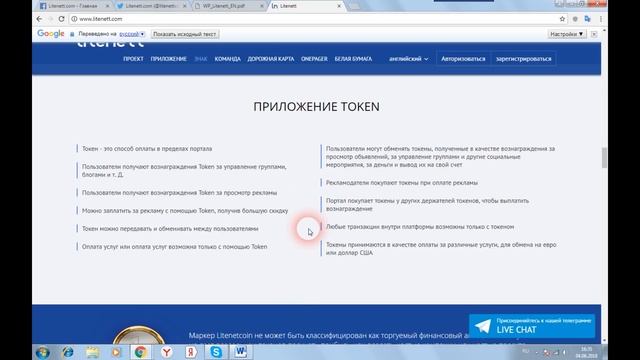Image resolution: width=640 pixels, height=360 pixels.
Task: Open the КОМАНДА menu item
Action: pyautogui.click(x=227, y=59)
